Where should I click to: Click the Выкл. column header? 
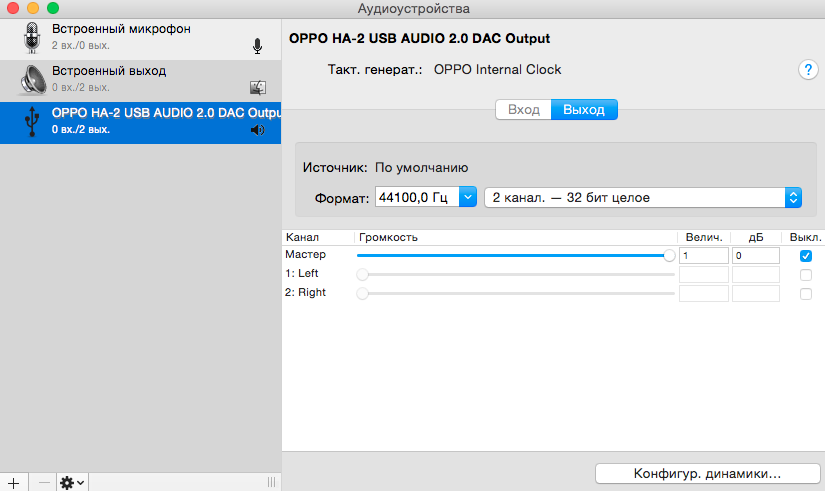[805, 237]
